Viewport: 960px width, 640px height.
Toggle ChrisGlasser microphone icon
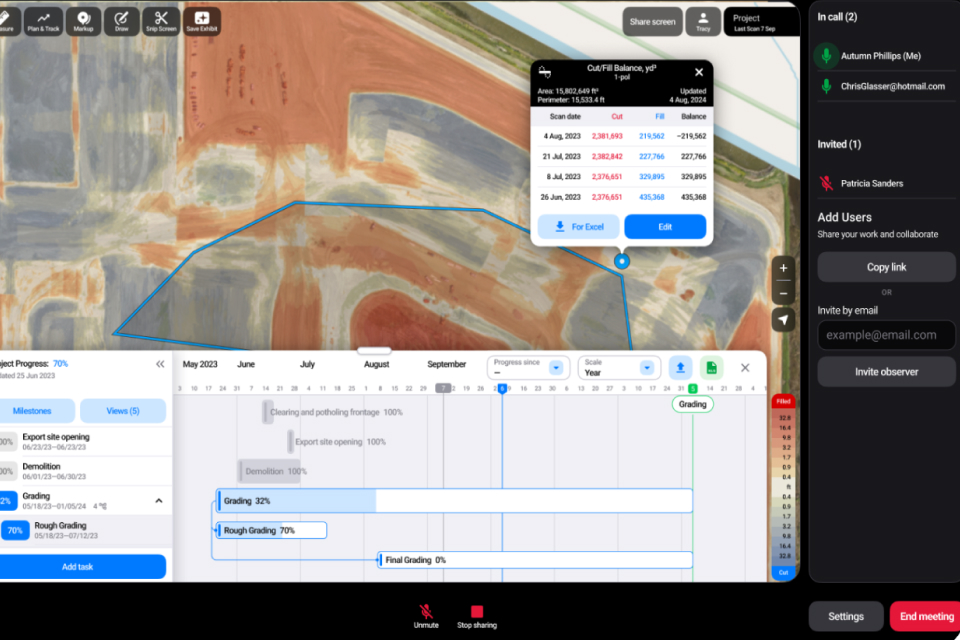point(826,86)
